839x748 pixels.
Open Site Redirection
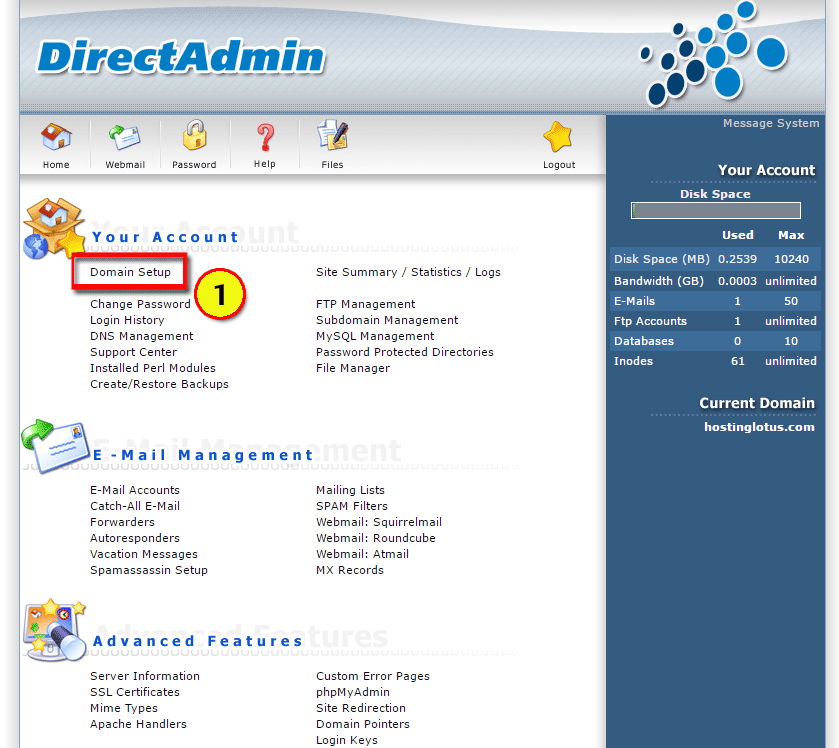(x=361, y=708)
